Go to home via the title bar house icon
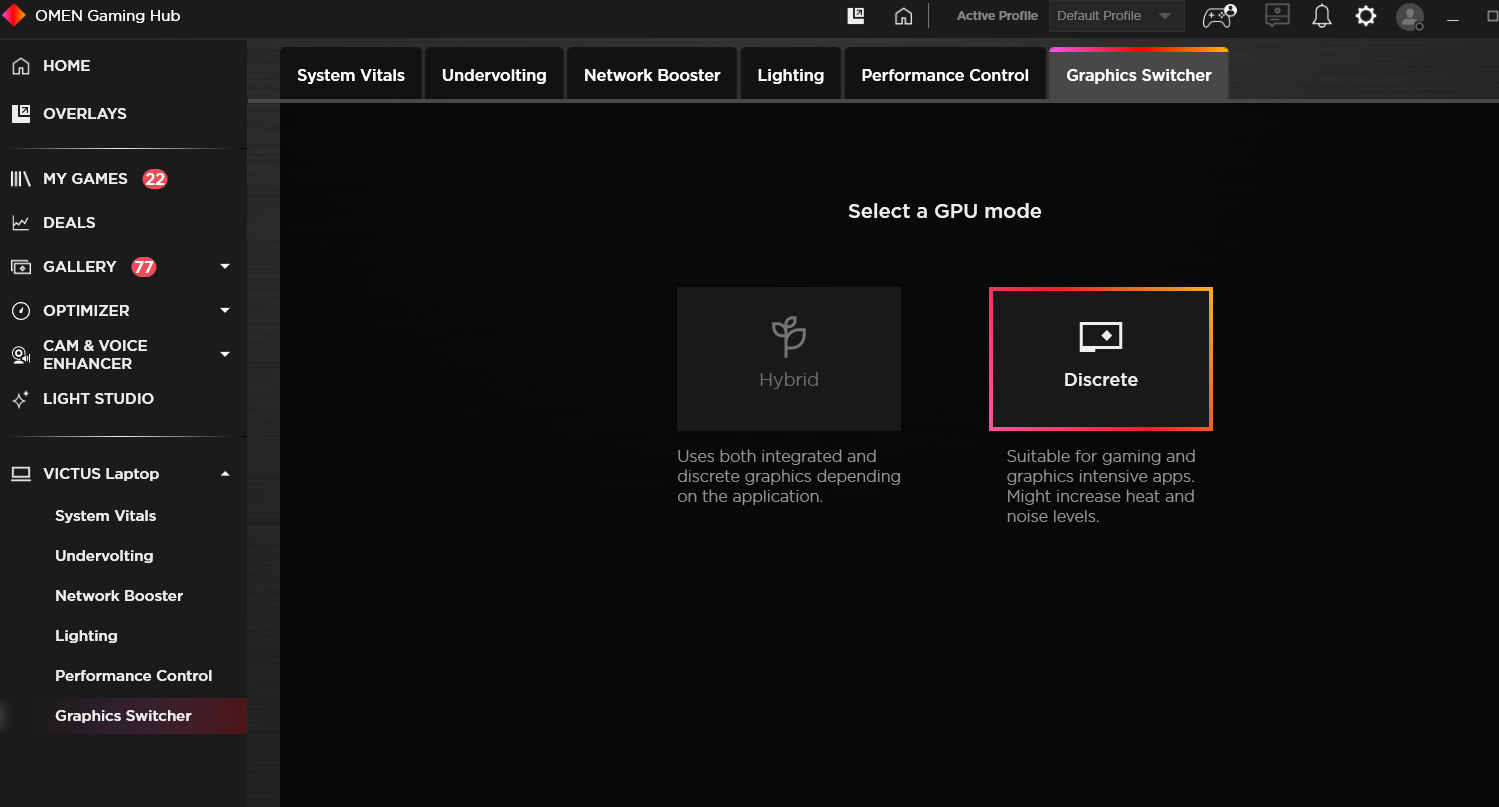Screen dimensions: 1499x807 click(904, 16)
